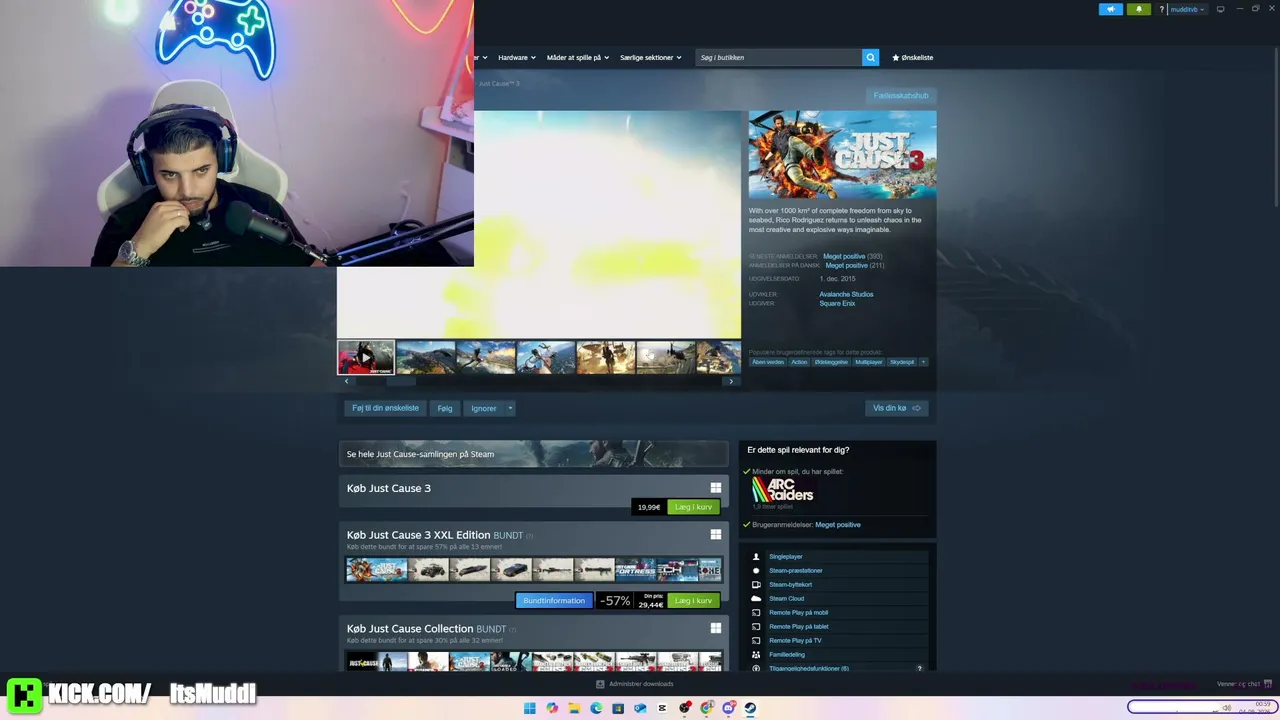Open the Åben verden tag
1280x720 pixels.
click(x=768, y=362)
